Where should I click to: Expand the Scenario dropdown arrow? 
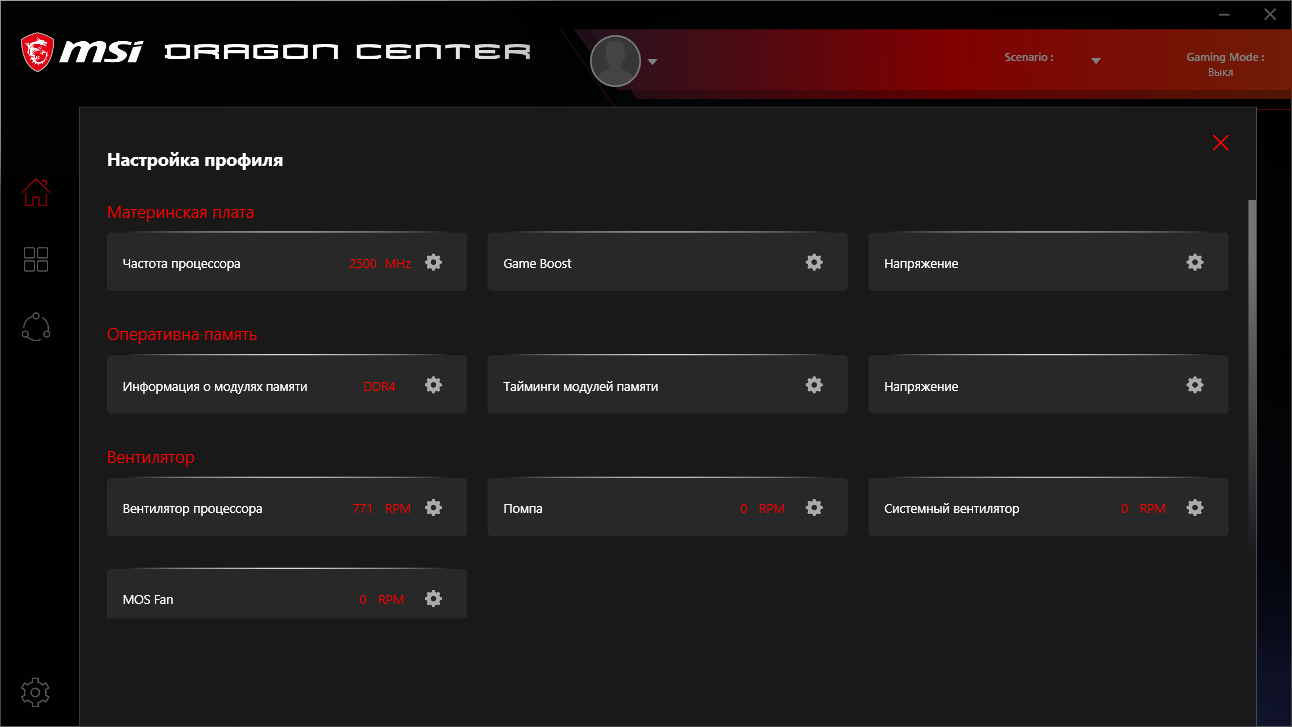1096,61
